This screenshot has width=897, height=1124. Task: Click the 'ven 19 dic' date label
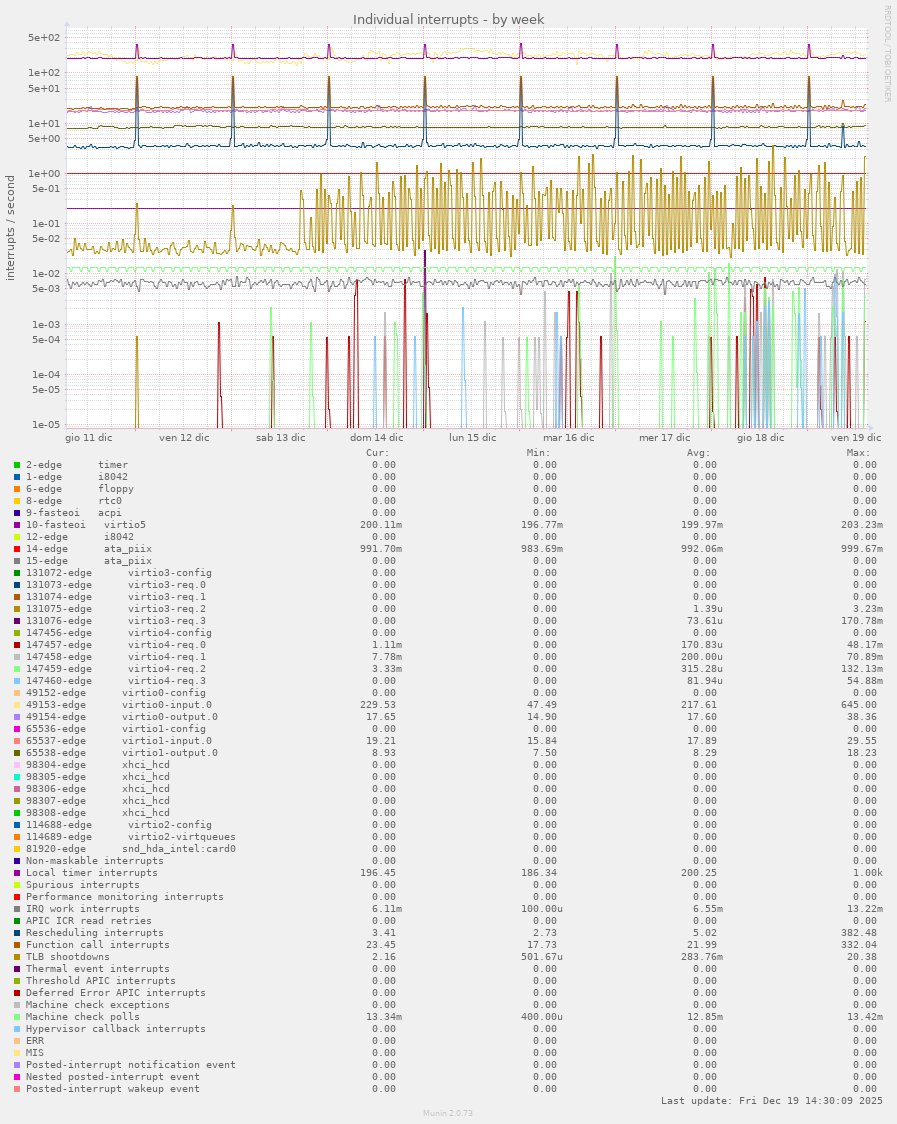pyautogui.click(x=856, y=438)
